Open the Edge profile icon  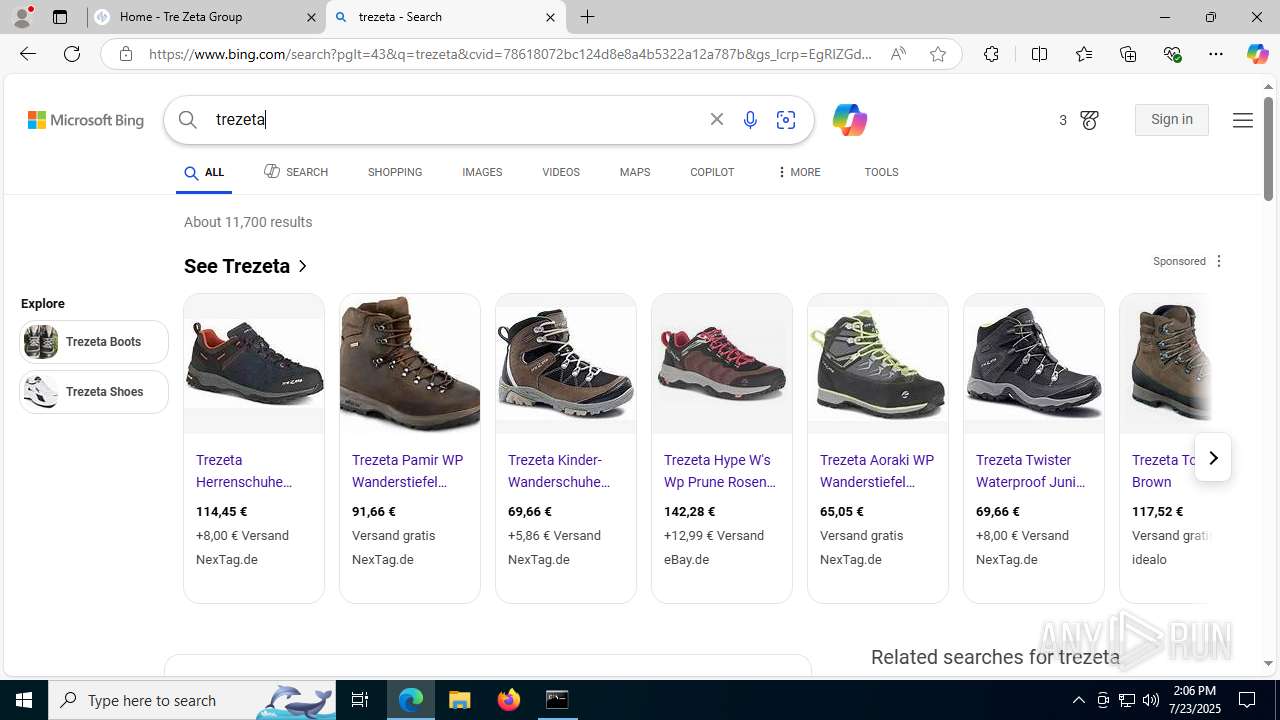(22, 17)
